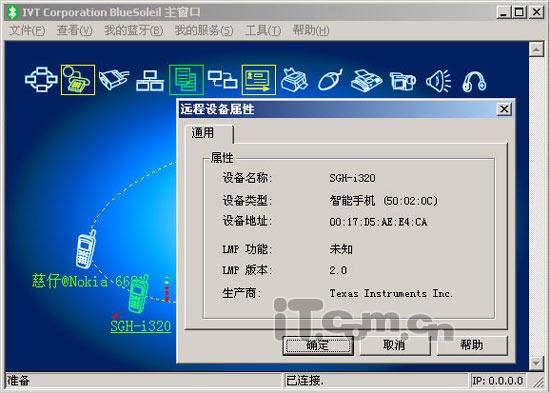Select the AV speaker service icon
Screen dimensions: 550x393
pyautogui.click(x=438, y=80)
